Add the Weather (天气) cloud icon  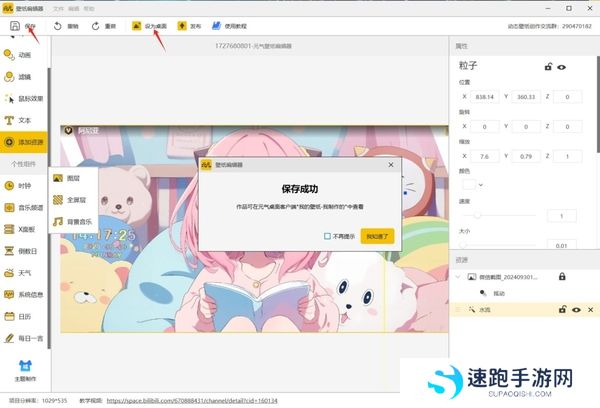pos(9,273)
